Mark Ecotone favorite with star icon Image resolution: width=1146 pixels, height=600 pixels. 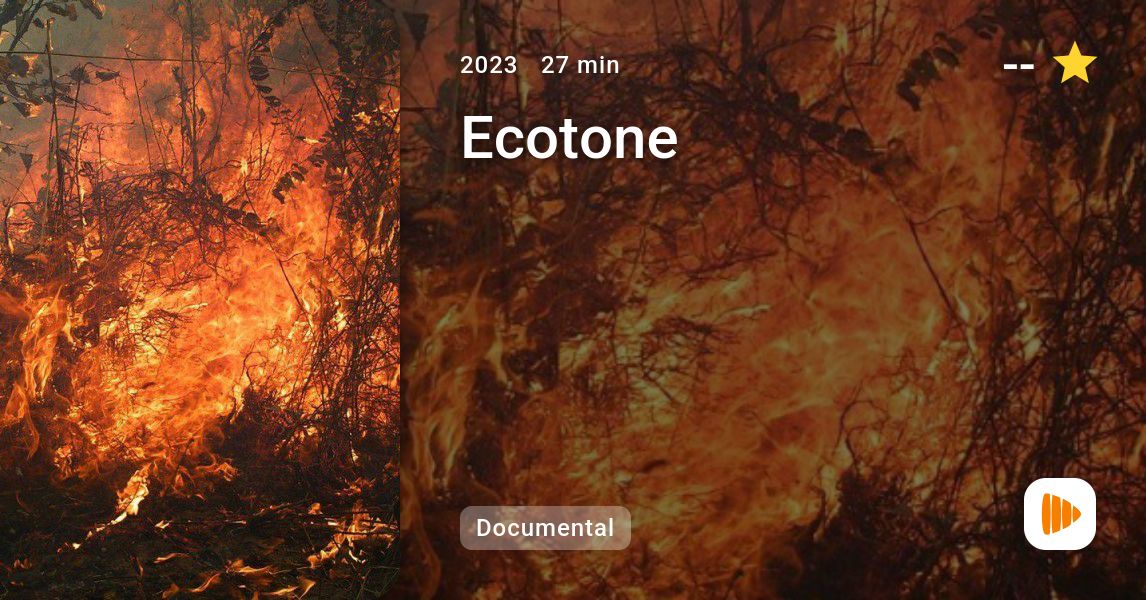(1074, 63)
